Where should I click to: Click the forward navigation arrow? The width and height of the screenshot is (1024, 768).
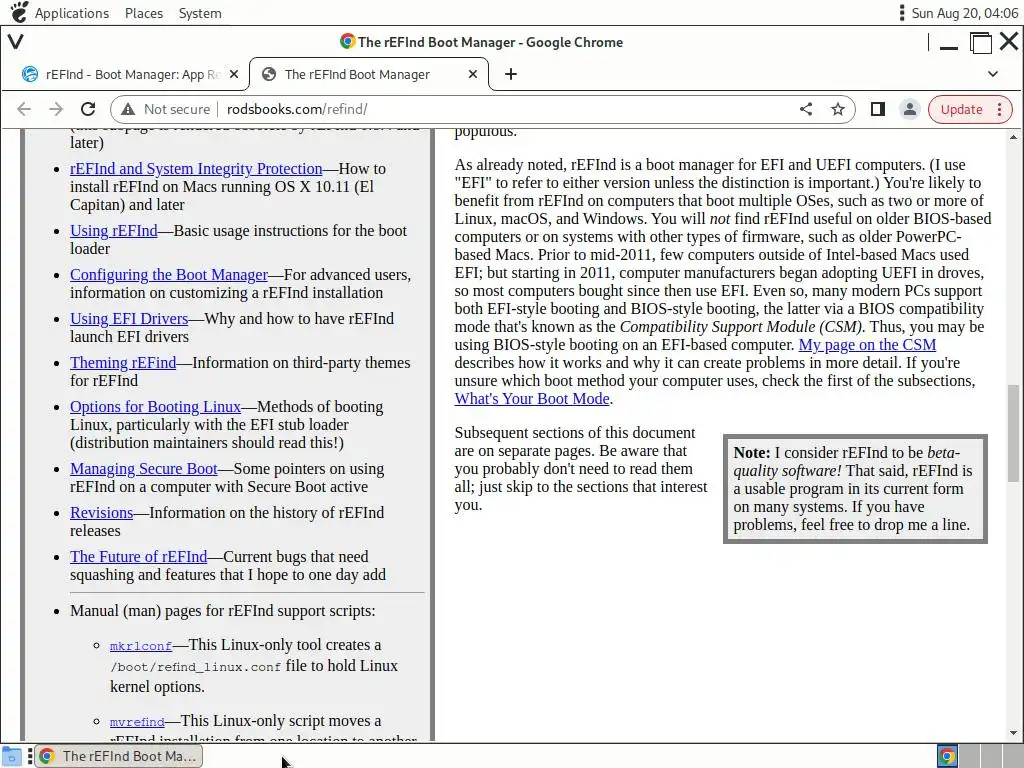click(x=56, y=109)
